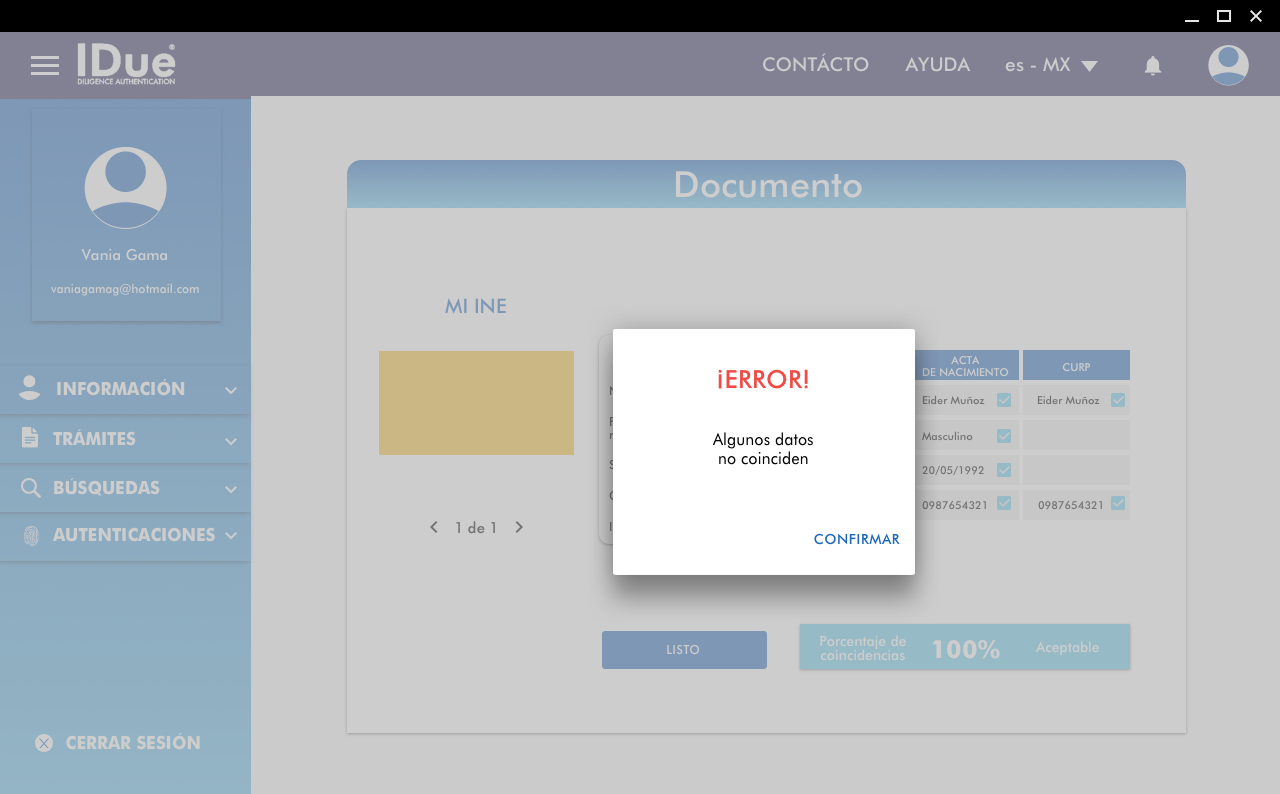
Task: Open the hamburger menu icon
Action: [x=45, y=65]
